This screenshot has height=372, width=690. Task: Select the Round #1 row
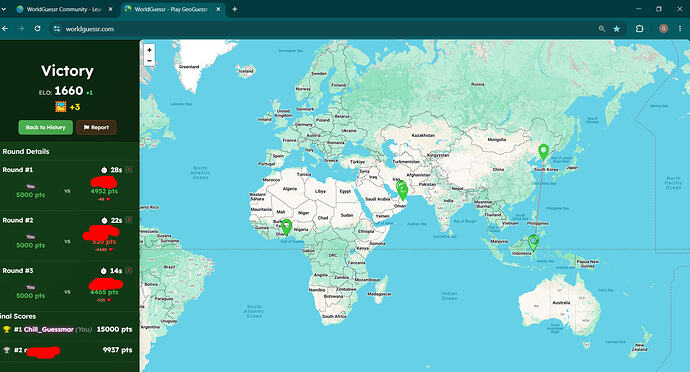[x=69, y=185]
